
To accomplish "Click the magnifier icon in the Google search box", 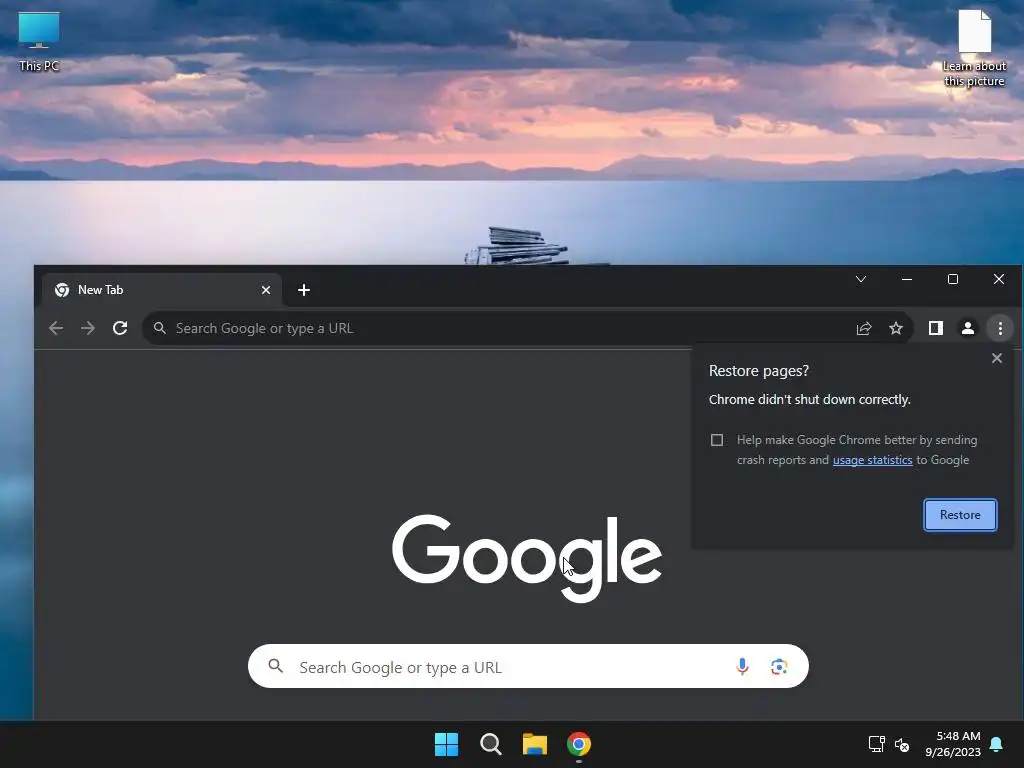I will [x=276, y=666].
